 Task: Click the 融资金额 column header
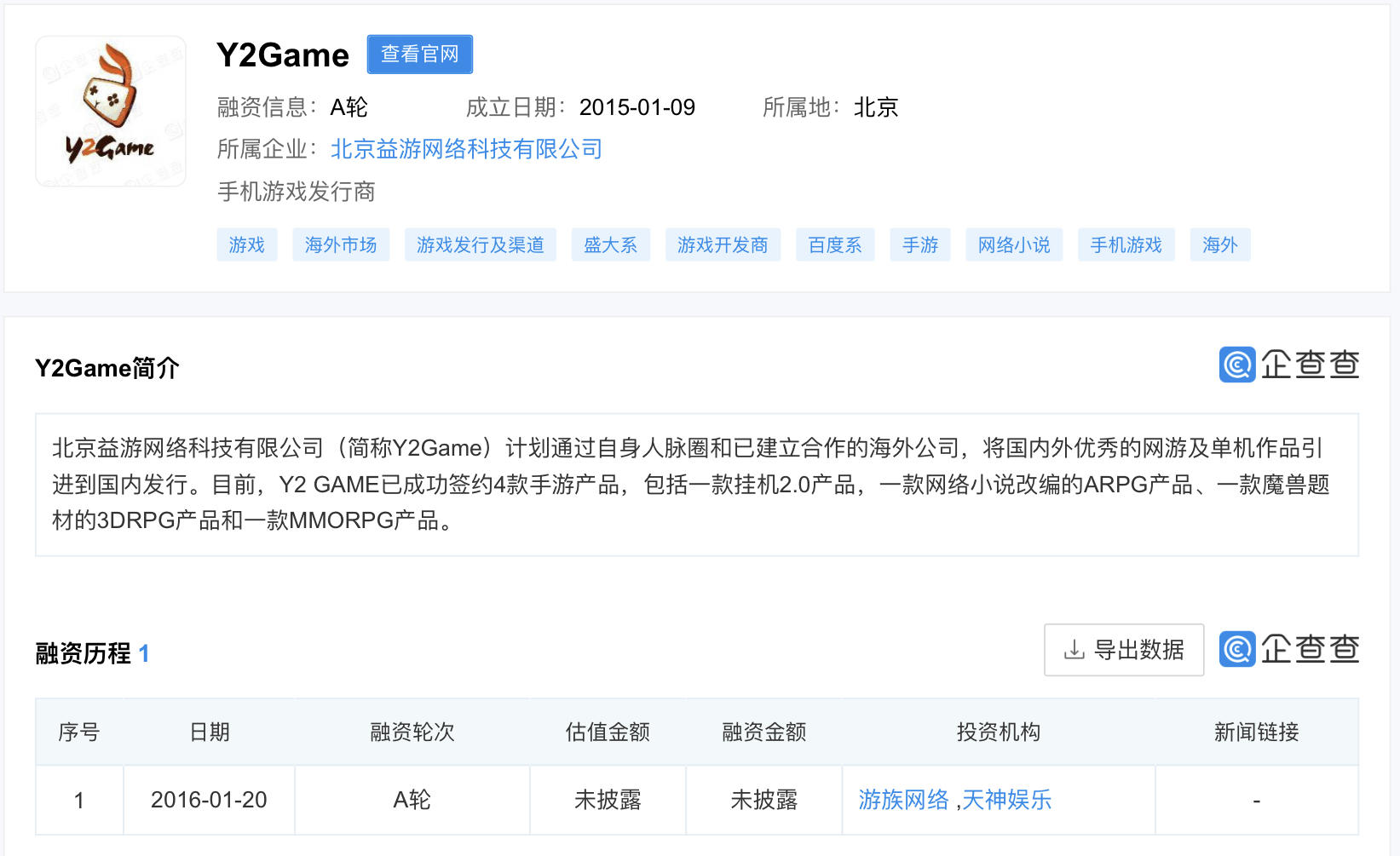coord(764,732)
